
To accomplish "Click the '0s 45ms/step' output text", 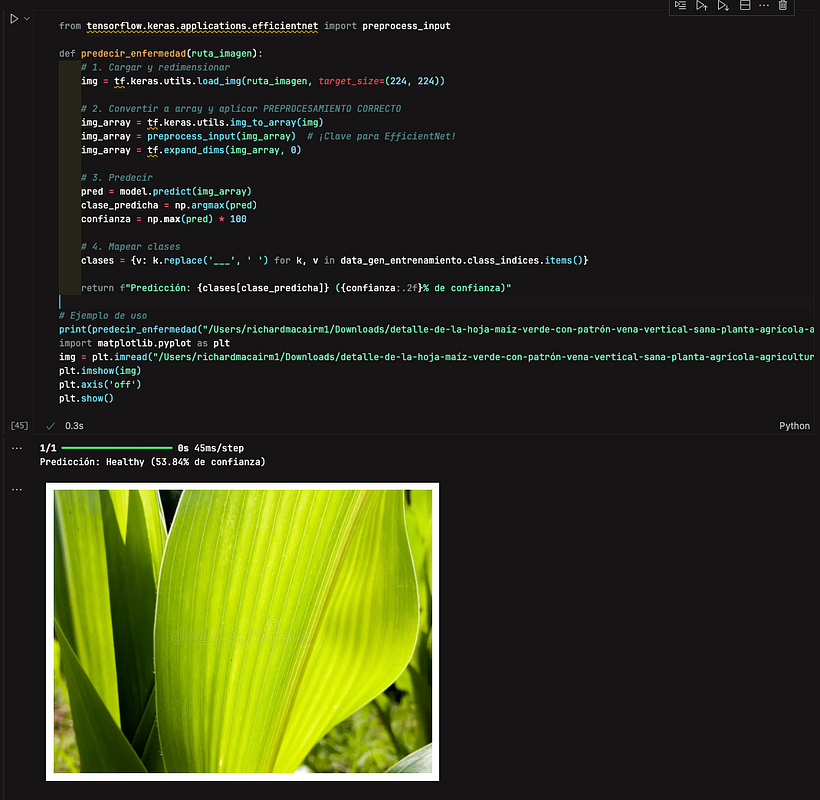I will pos(210,448).
